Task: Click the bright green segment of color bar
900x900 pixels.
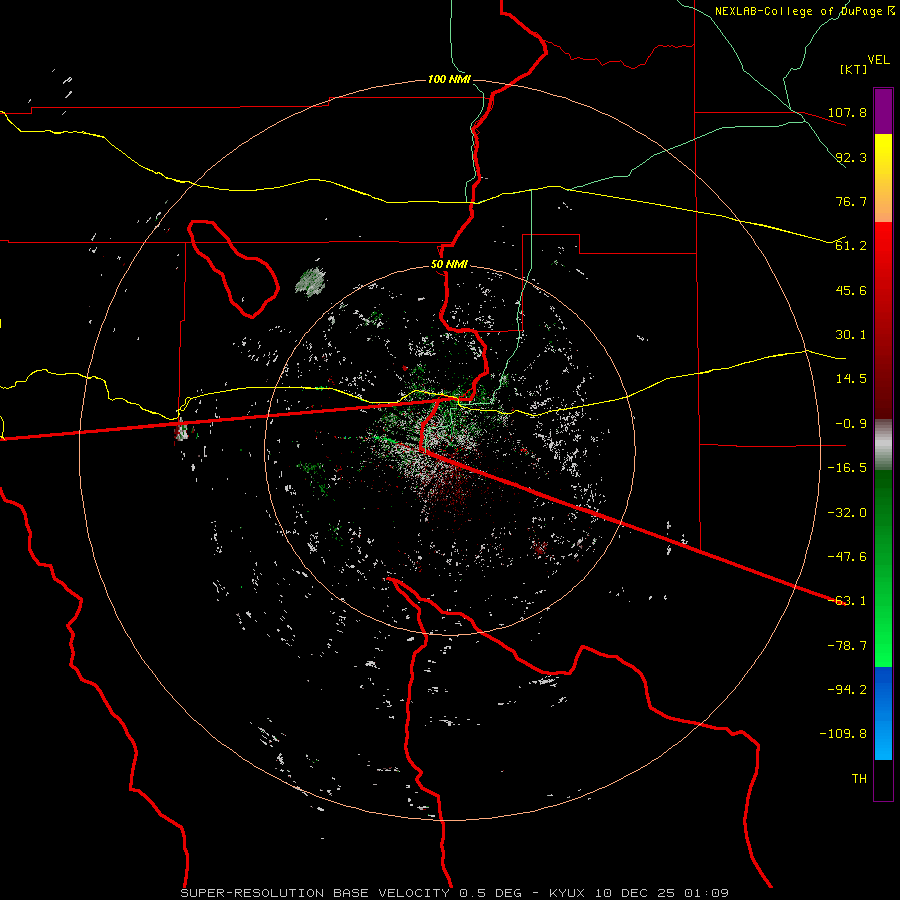Action: 883,568
